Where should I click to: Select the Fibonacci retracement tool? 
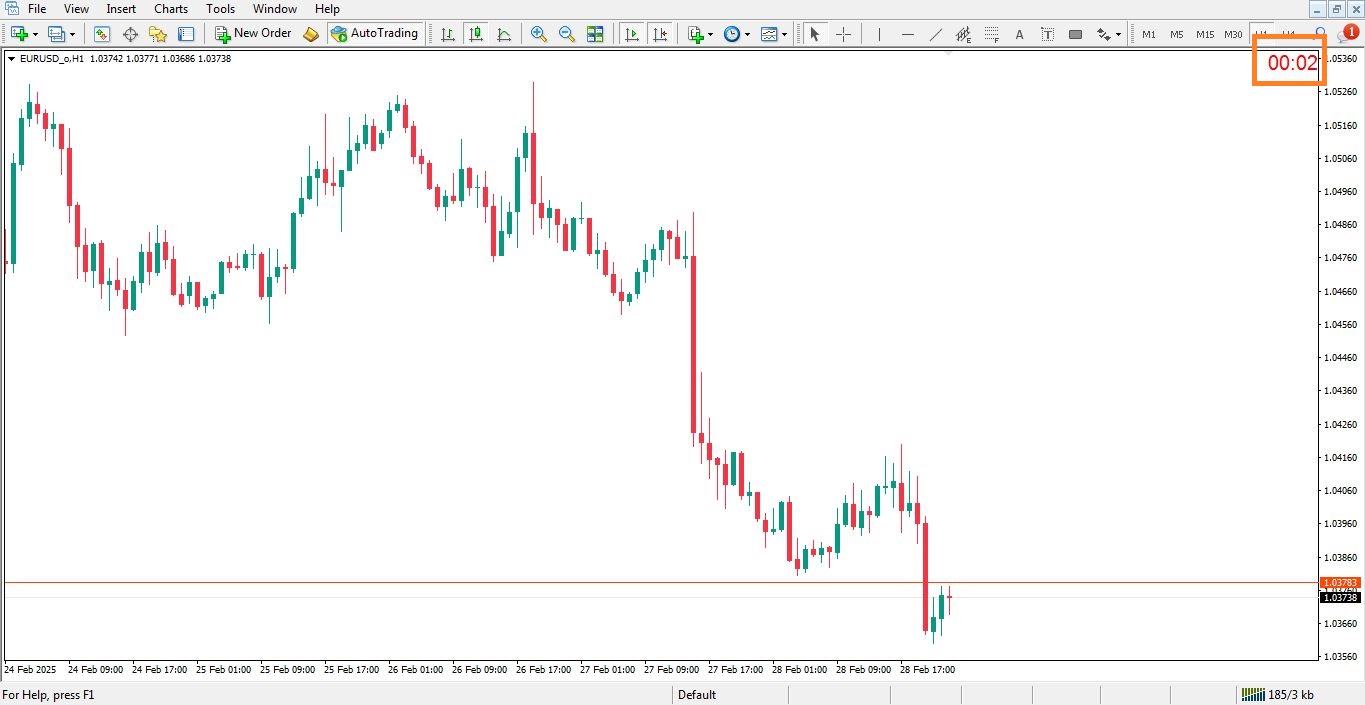[x=991, y=34]
